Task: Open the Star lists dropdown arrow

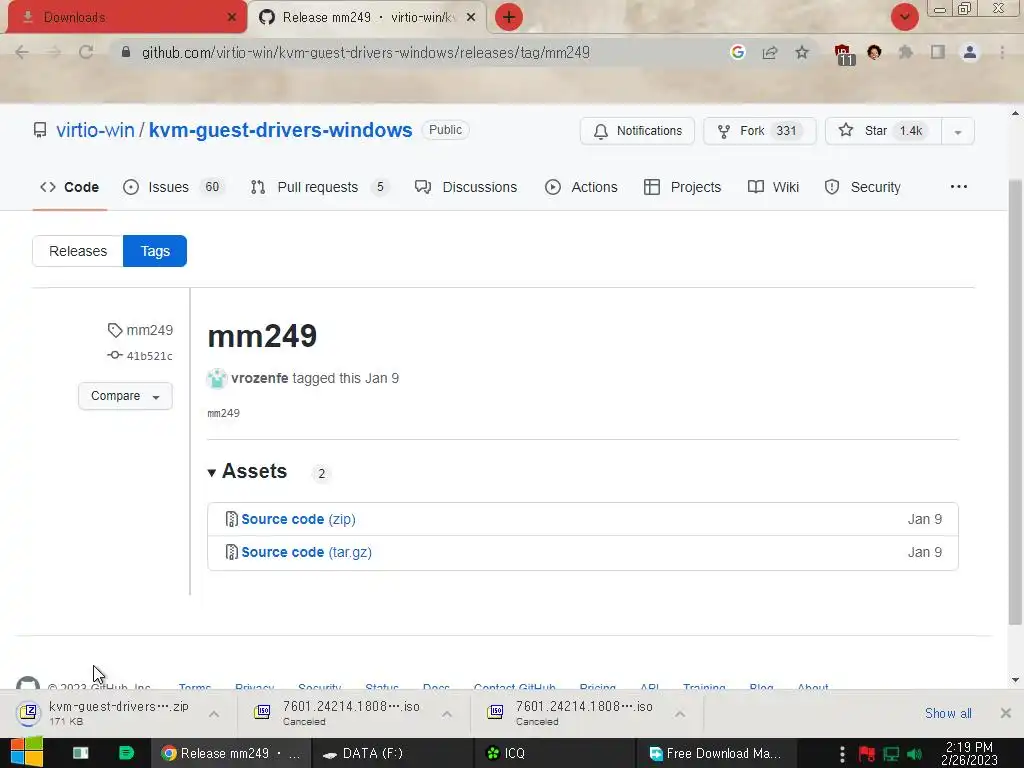Action: [x=958, y=131]
